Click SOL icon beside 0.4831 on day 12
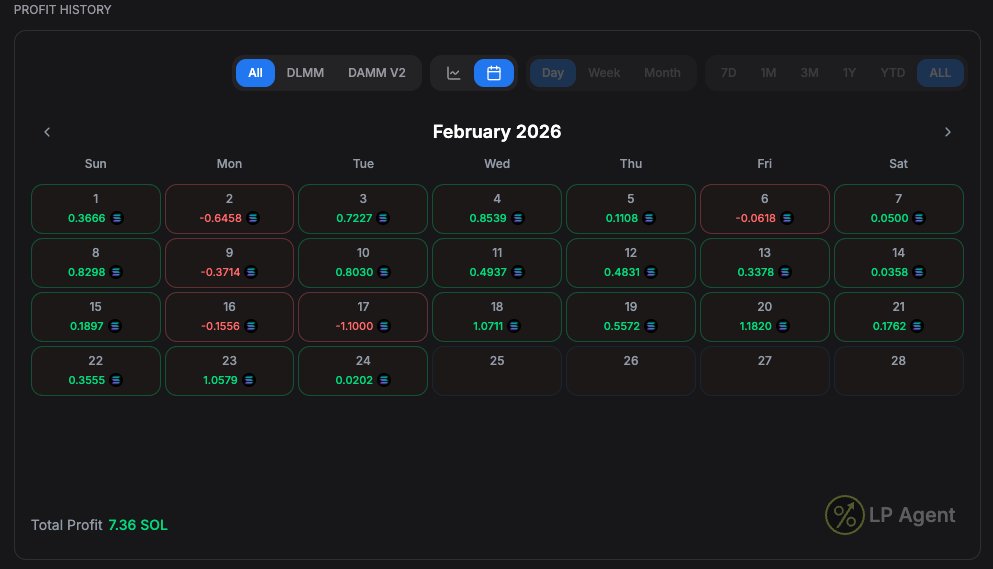Screen dimensions: 993x569 coord(651,272)
